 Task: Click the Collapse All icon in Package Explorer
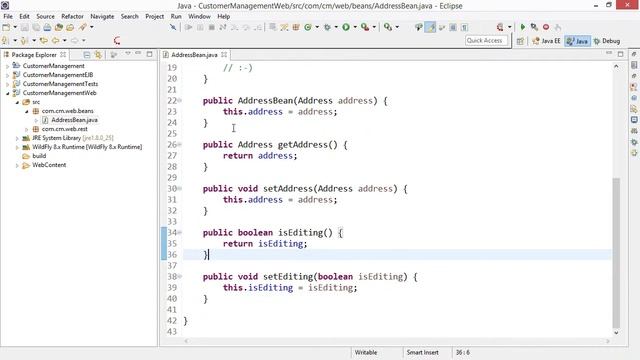[87, 55]
